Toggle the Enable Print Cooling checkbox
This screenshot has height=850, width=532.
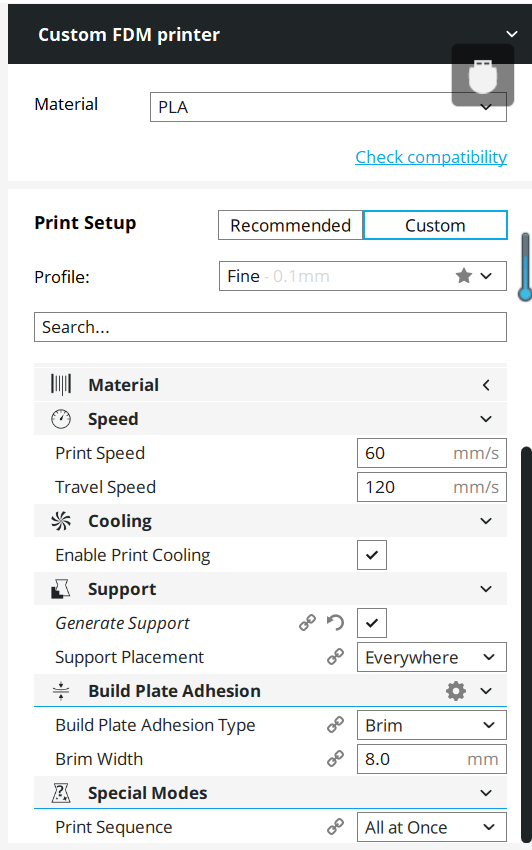click(x=372, y=555)
